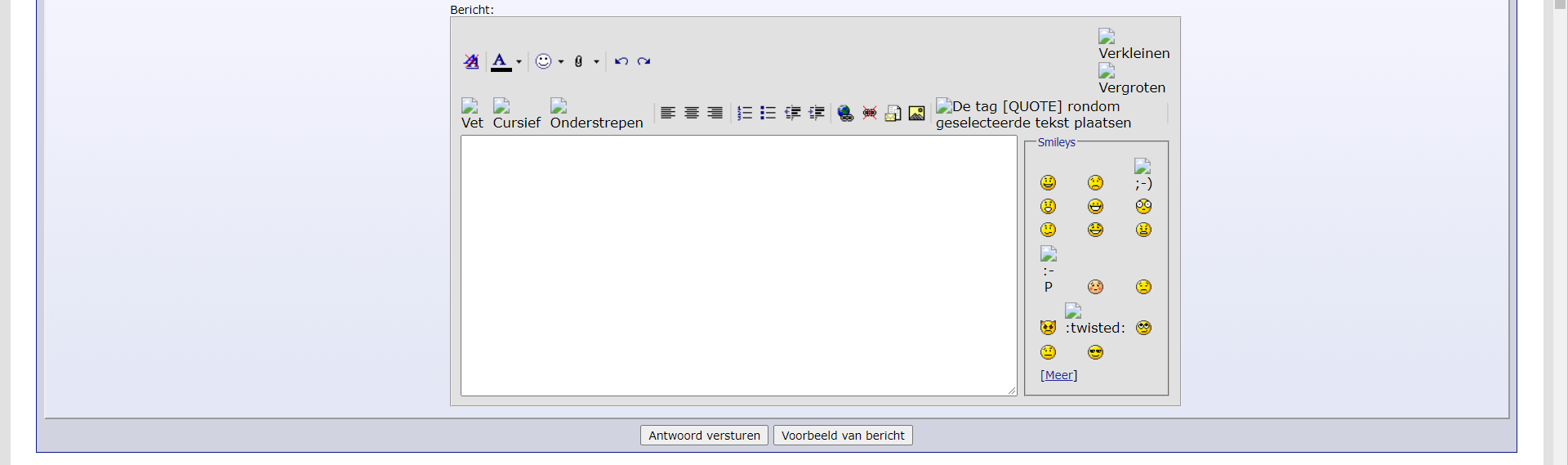Click the Remove text formatting icon

point(471,61)
